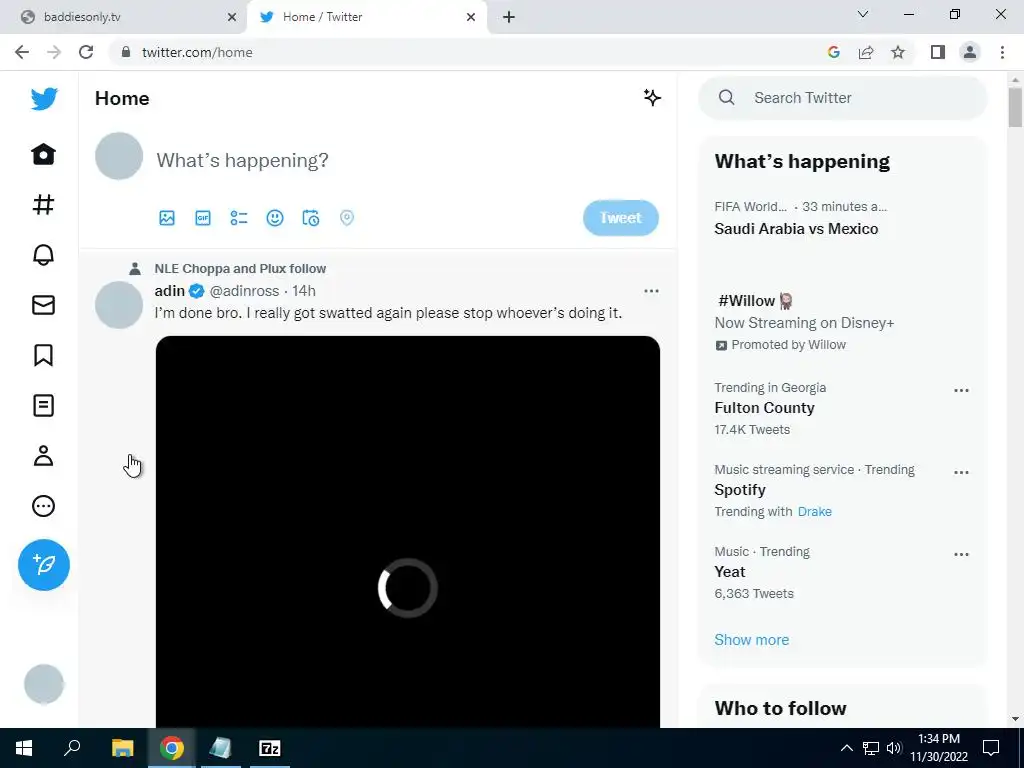Click the location pin icon in composer

coord(347,218)
